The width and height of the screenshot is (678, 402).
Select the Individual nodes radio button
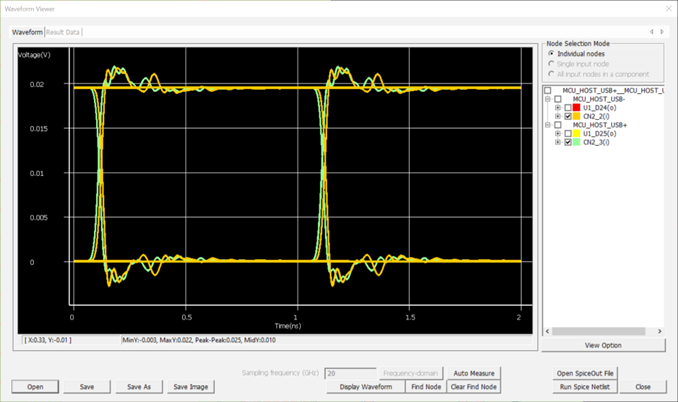tap(550, 53)
